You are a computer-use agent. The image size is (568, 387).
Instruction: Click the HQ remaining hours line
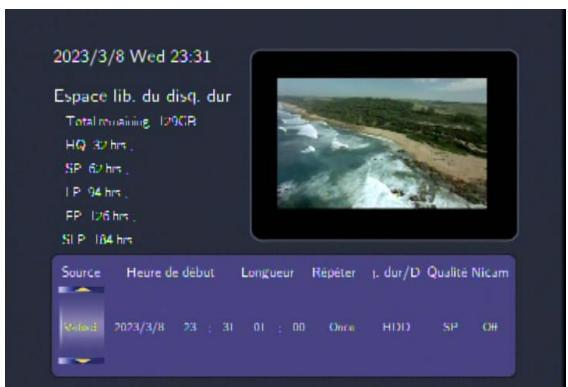pyautogui.click(x=99, y=145)
